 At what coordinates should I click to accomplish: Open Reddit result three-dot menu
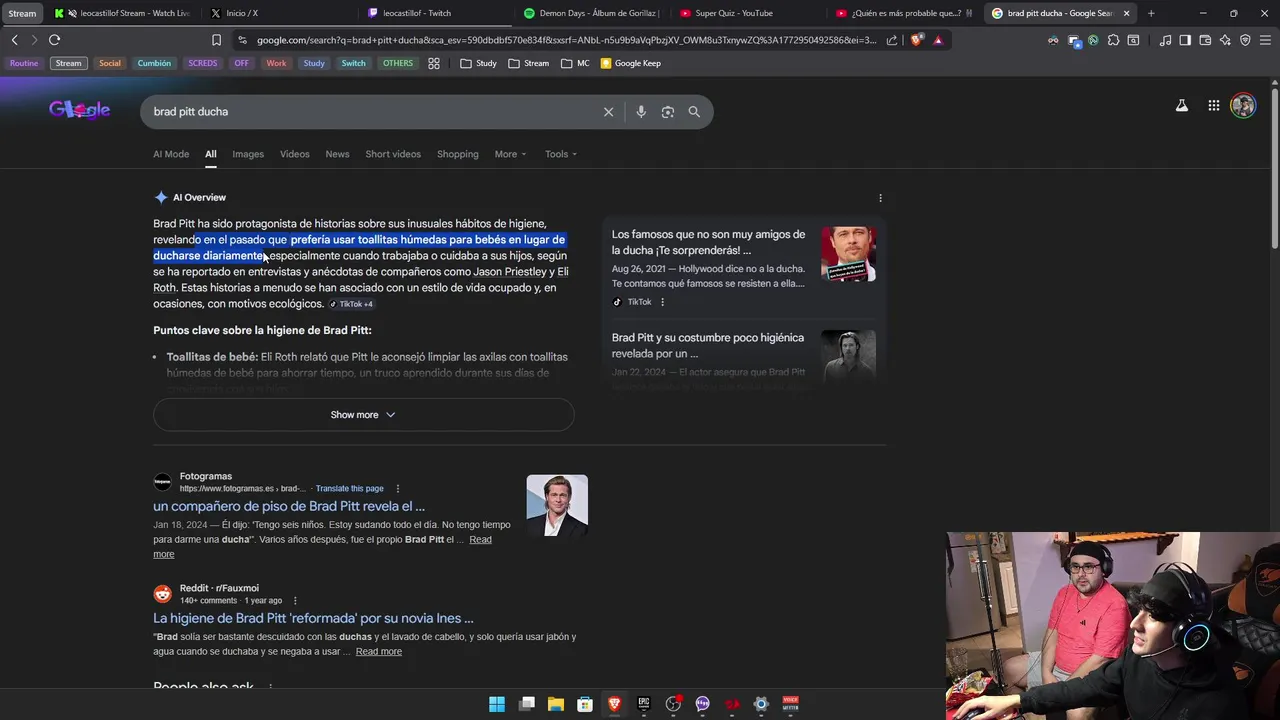(294, 601)
